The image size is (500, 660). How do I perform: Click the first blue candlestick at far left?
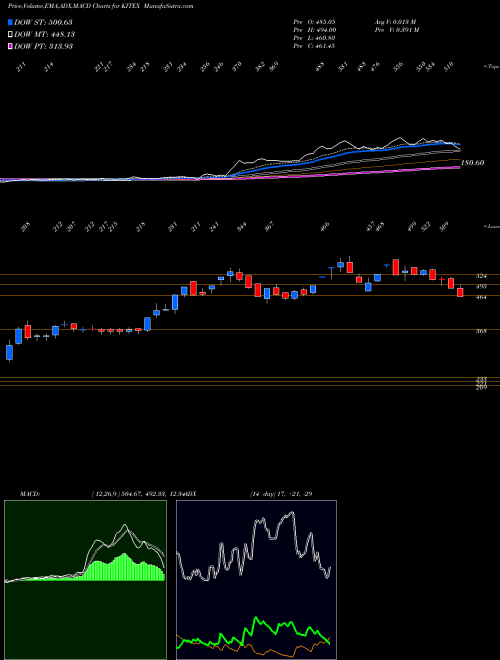click(x=9, y=352)
